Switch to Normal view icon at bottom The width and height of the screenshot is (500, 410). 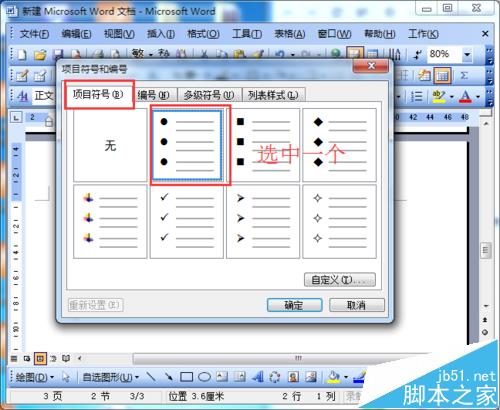(14, 359)
